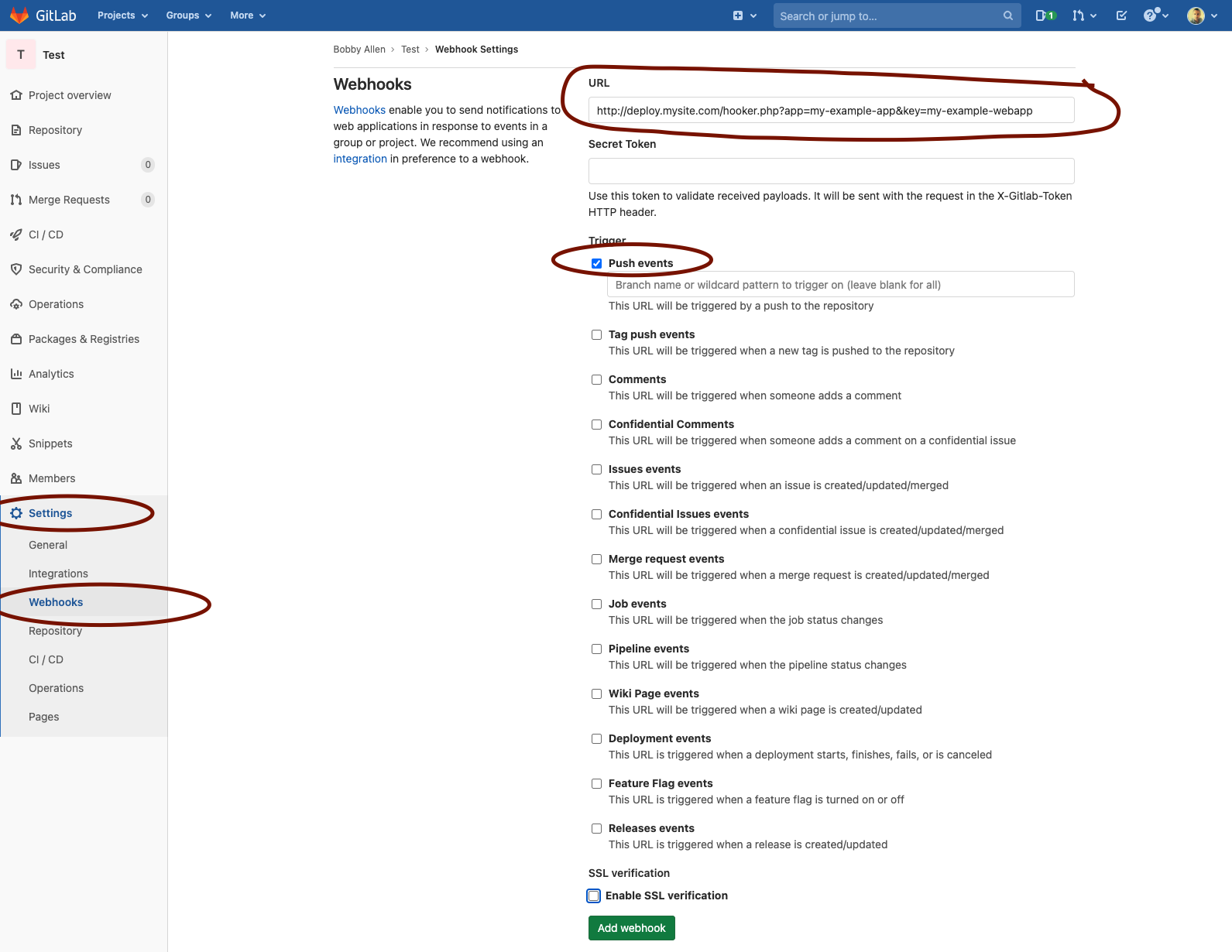Click the Add webhook button
1232x952 pixels.
632,928
